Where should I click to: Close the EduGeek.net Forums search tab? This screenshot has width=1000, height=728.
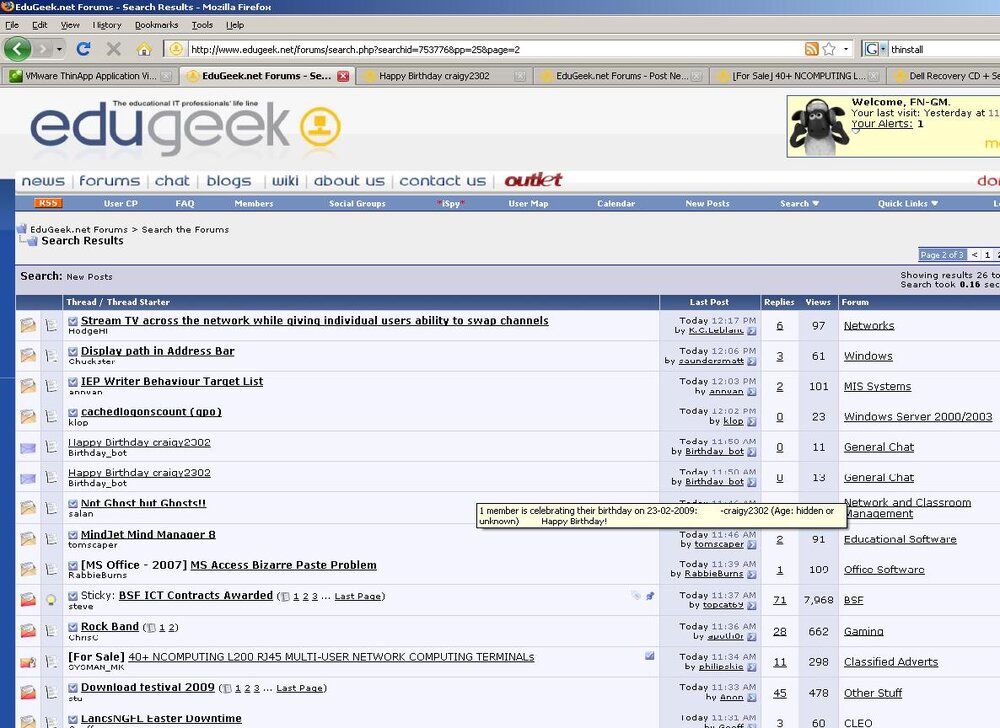(x=343, y=76)
